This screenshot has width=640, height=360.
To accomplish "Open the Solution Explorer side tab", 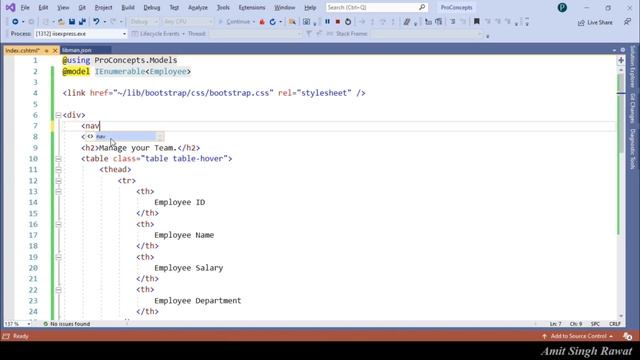I will pyautogui.click(x=633, y=67).
